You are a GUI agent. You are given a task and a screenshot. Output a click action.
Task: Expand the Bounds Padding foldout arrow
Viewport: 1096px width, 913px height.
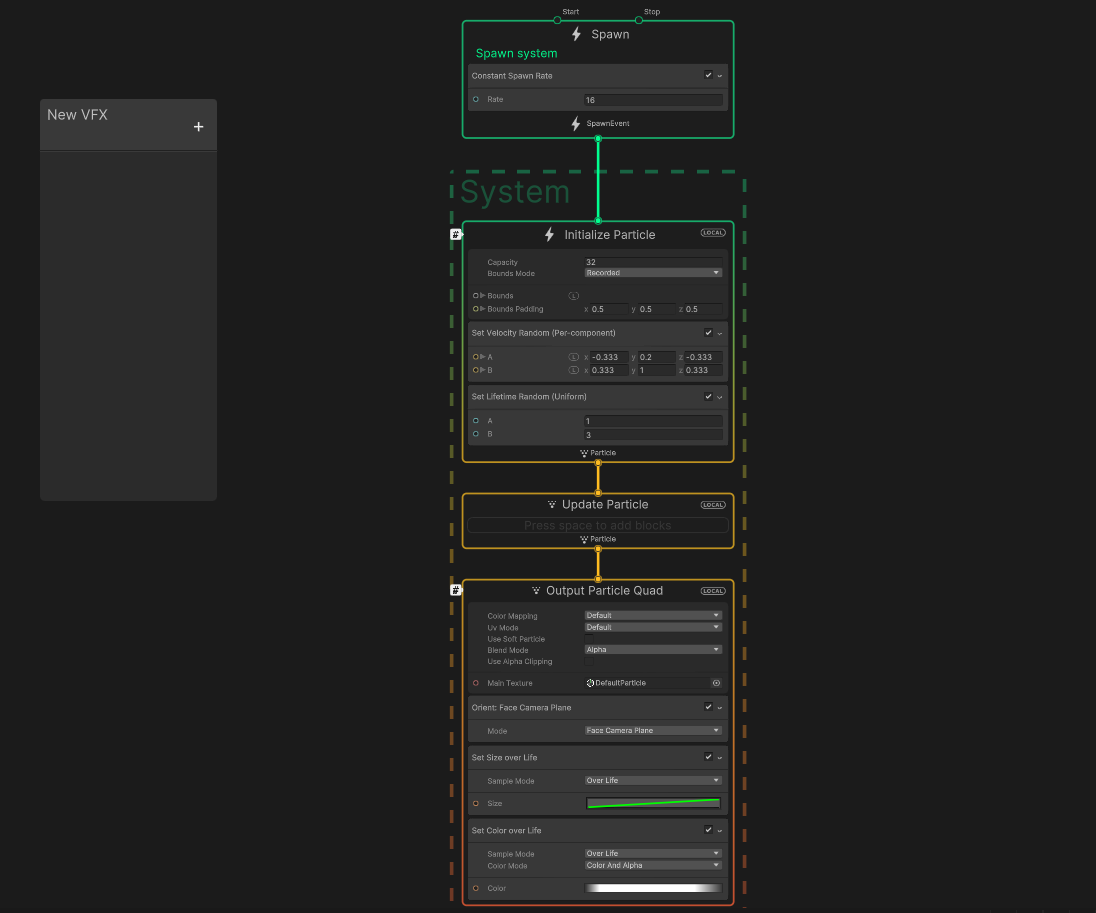(x=482, y=309)
